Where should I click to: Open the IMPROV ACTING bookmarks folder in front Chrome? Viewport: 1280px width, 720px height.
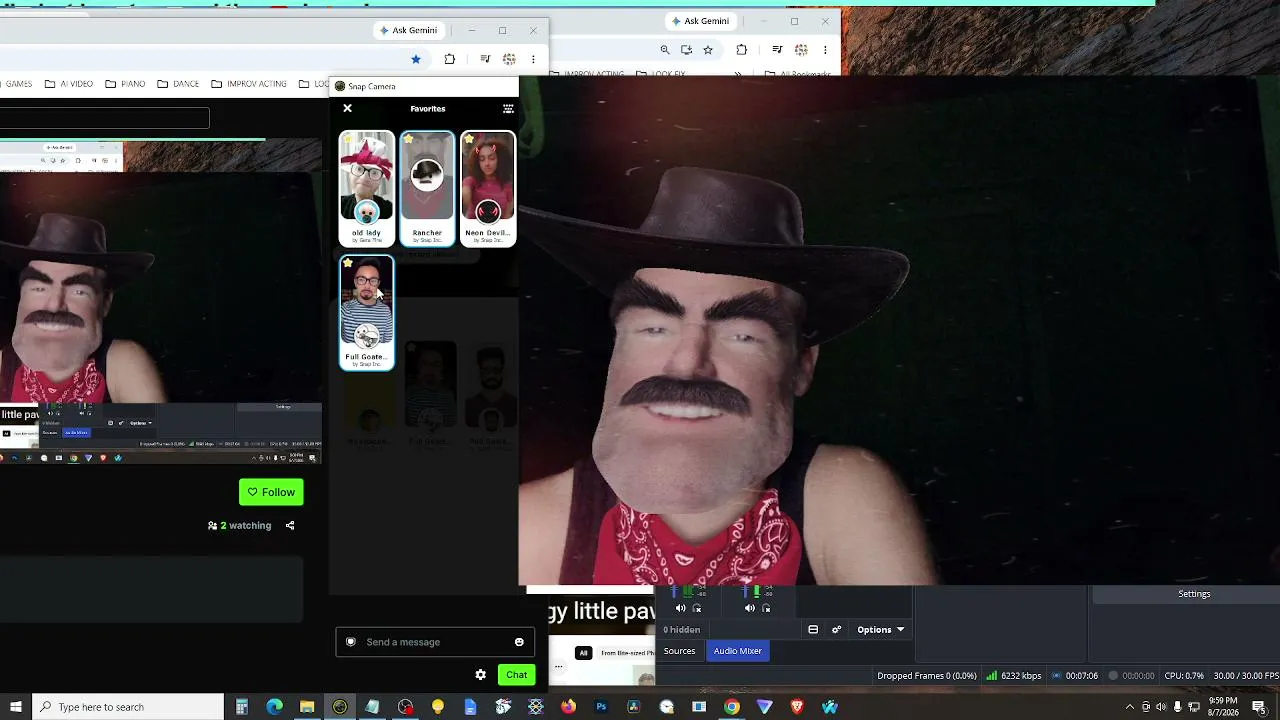tap(249, 84)
